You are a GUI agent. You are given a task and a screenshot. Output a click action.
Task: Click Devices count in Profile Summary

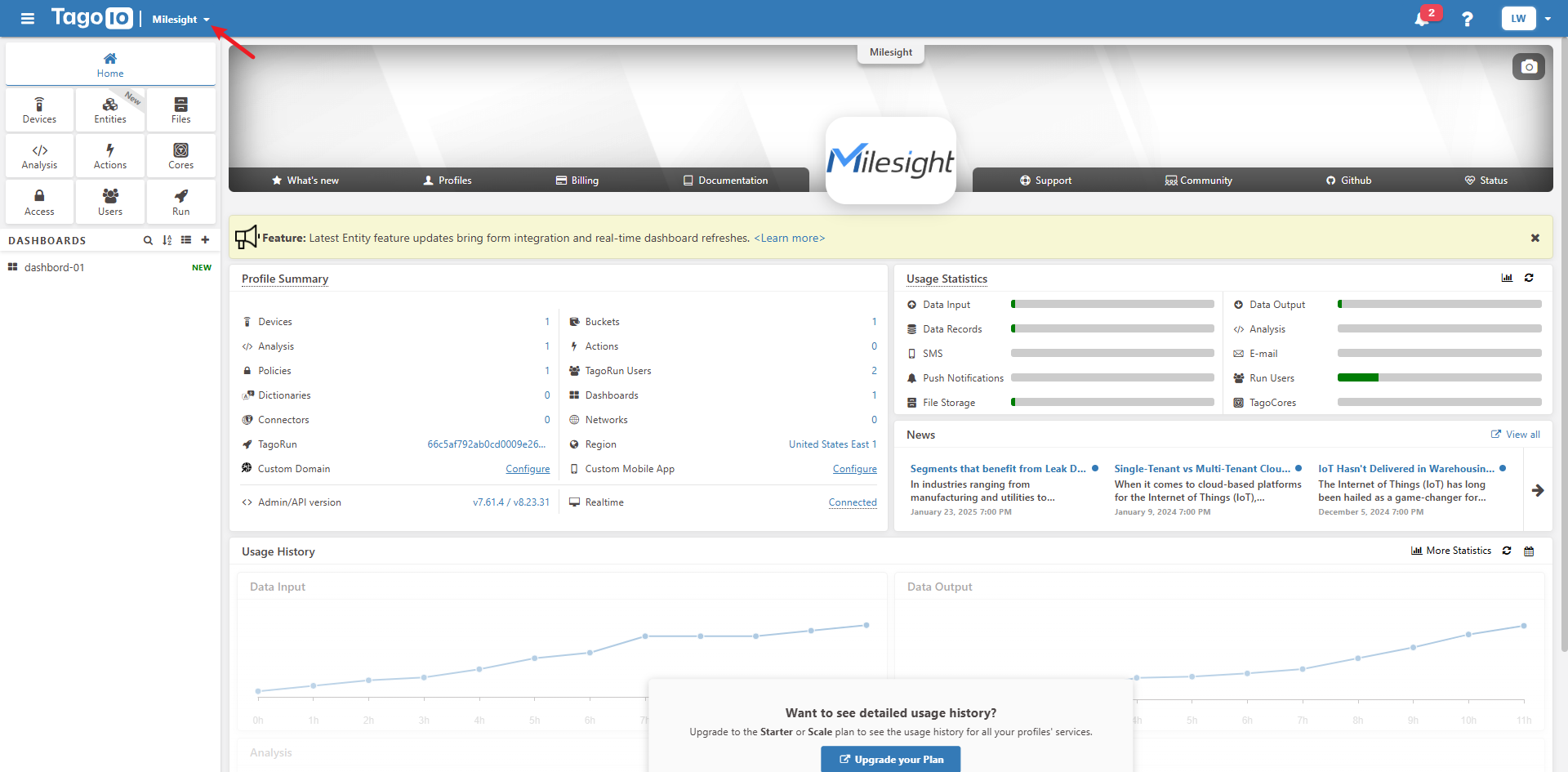click(547, 322)
